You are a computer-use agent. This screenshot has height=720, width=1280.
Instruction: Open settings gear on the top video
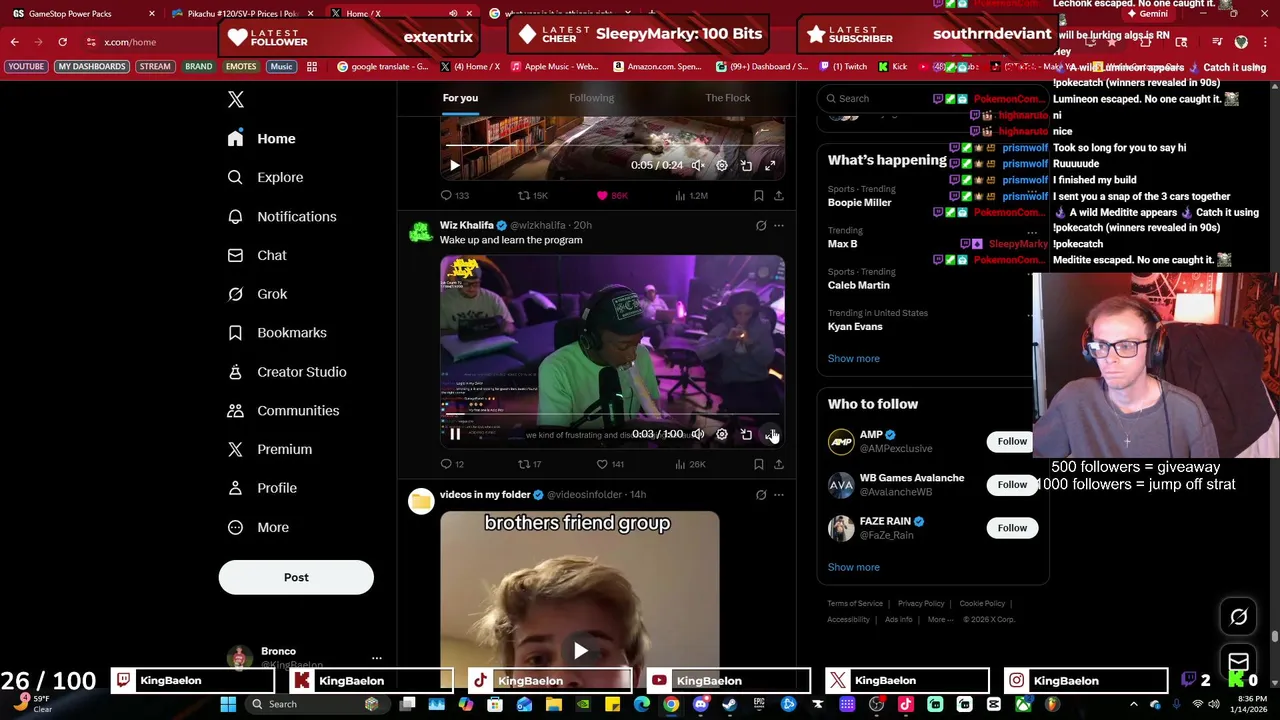pyautogui.click(x=722, y=165)
